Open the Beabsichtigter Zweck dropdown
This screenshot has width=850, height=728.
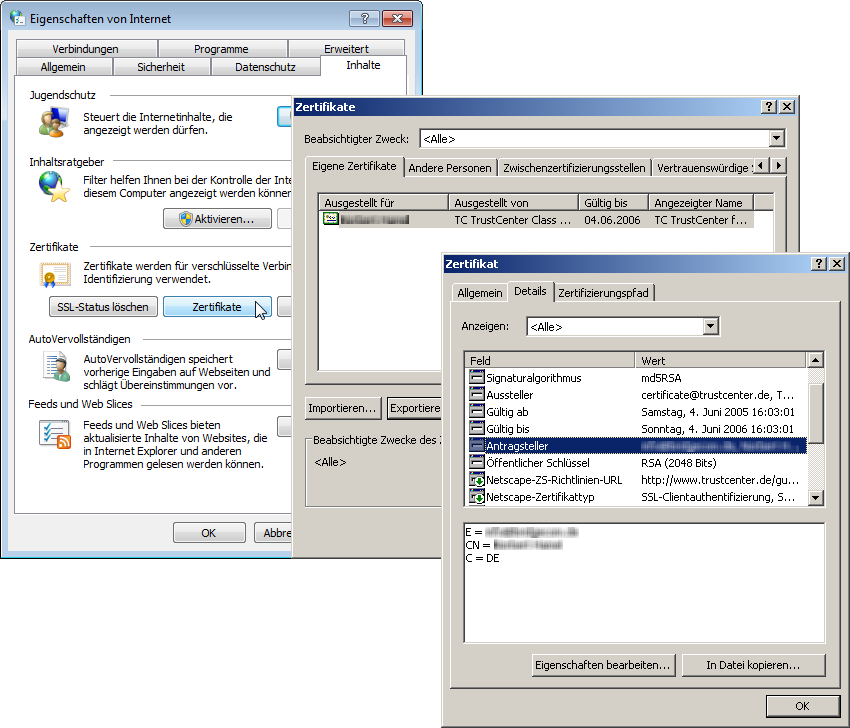tap(776, 139)
